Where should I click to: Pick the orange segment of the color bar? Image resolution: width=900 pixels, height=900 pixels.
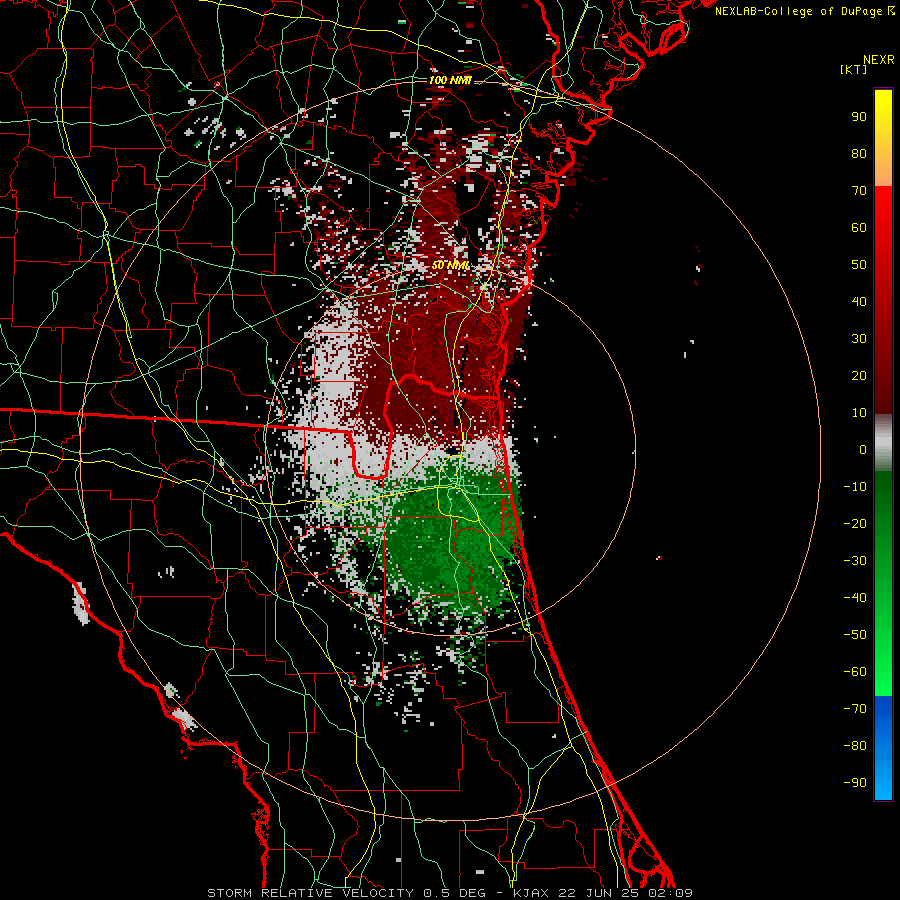click(883, 166)
